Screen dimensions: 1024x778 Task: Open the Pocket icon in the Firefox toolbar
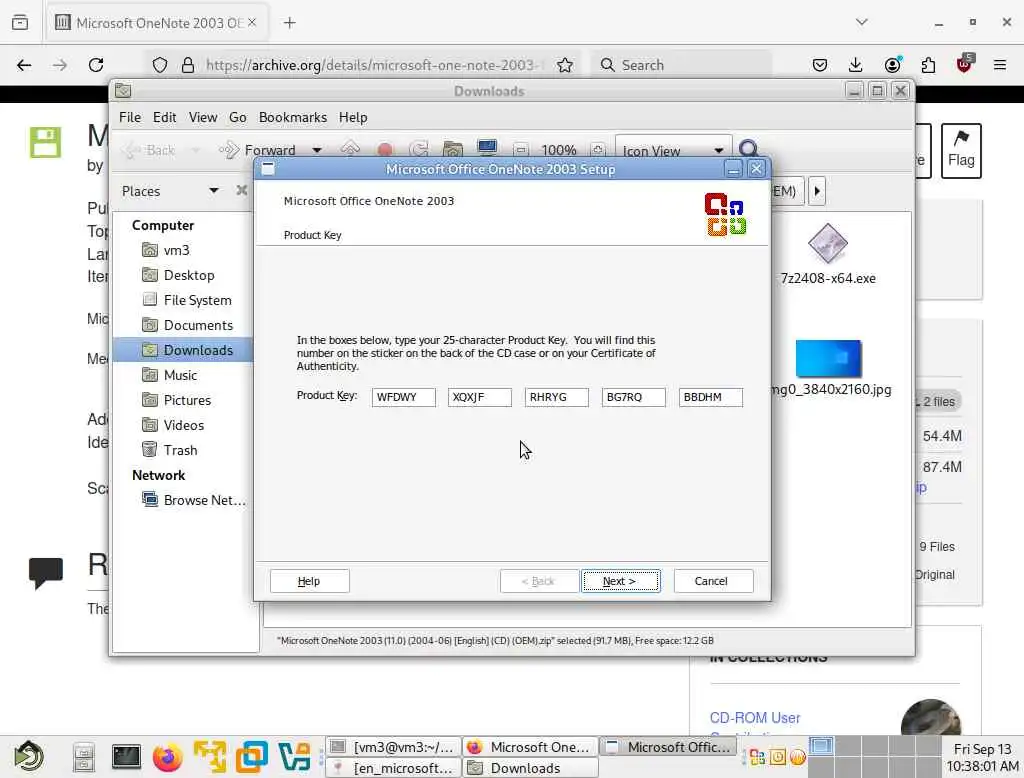820,65
